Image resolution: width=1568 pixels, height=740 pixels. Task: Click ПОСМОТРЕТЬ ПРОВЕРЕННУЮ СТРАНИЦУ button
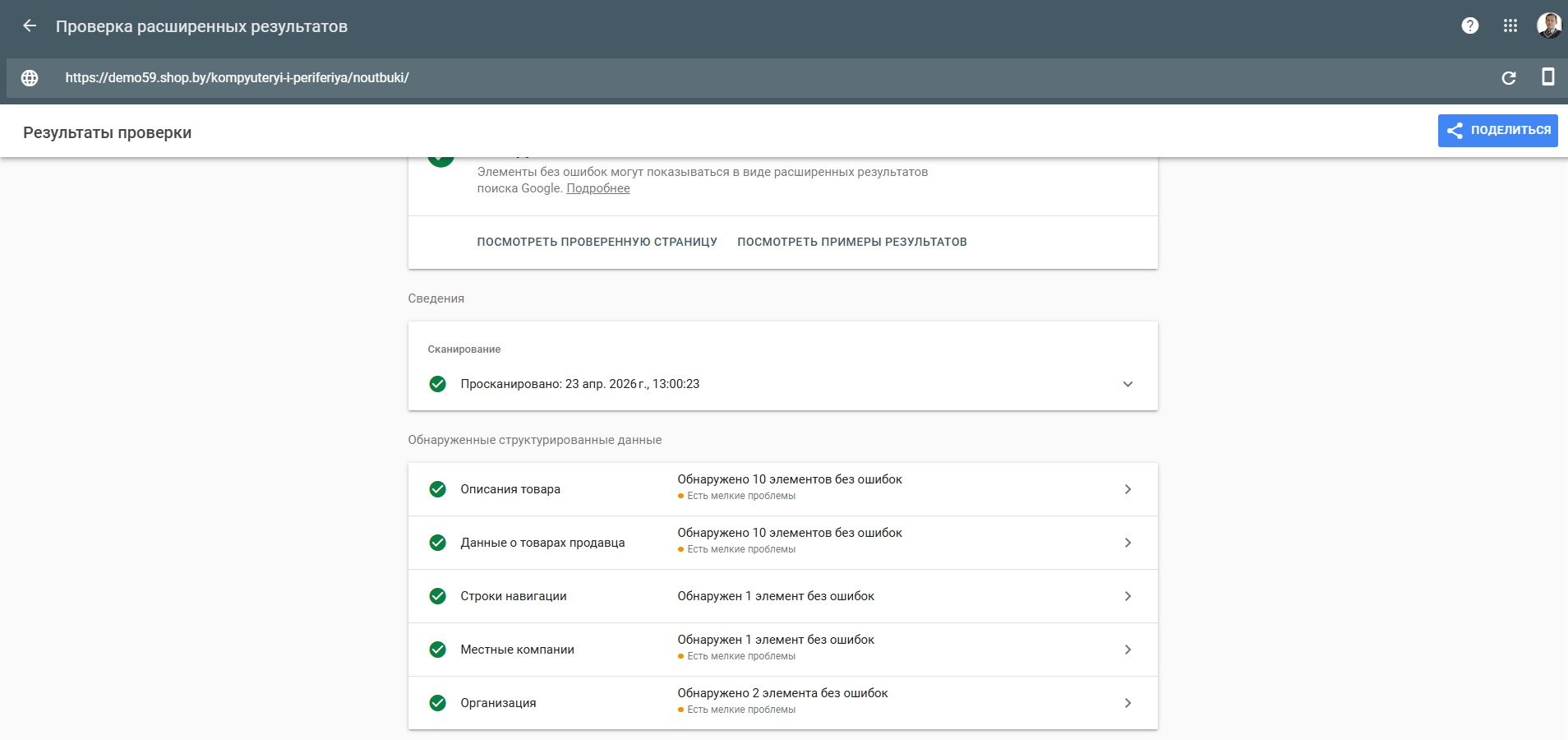pyautogui.click(x=597, y=242)
